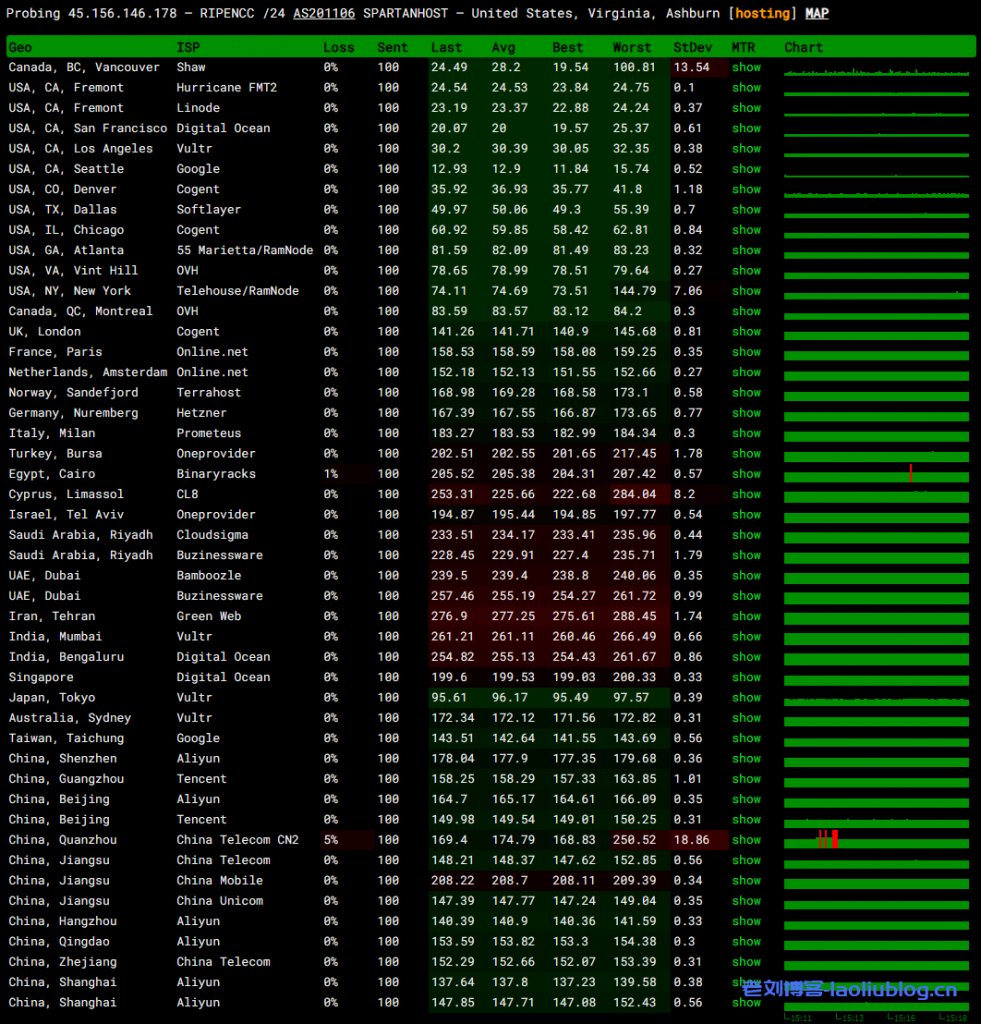Show MTR for Japan, Tokyo Vultr
Image resolution: width=981 pixels, height=1024 pixels.
(x=746, y=698)
